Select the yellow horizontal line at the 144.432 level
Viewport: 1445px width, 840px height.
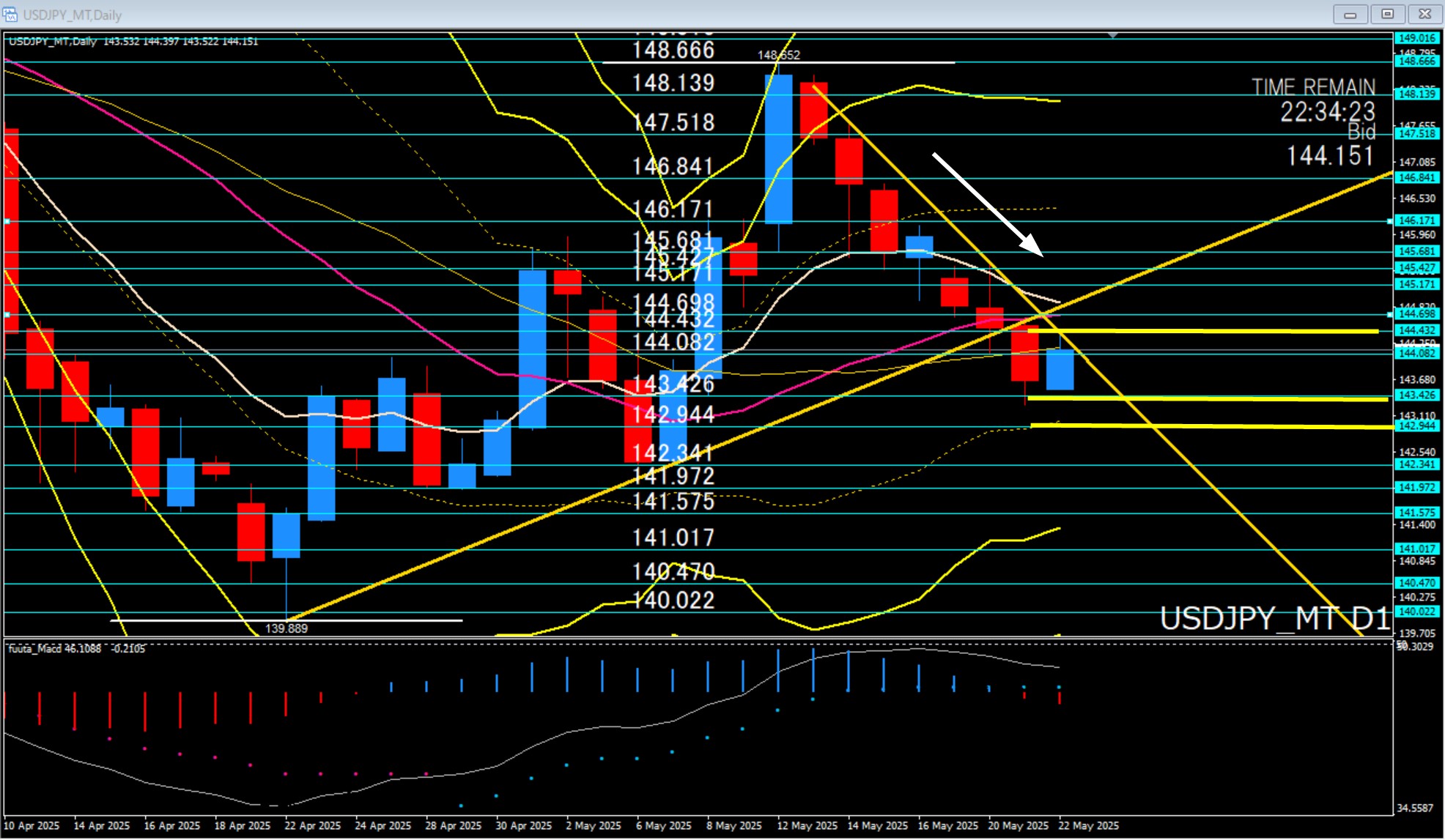tap(1203, 331)
